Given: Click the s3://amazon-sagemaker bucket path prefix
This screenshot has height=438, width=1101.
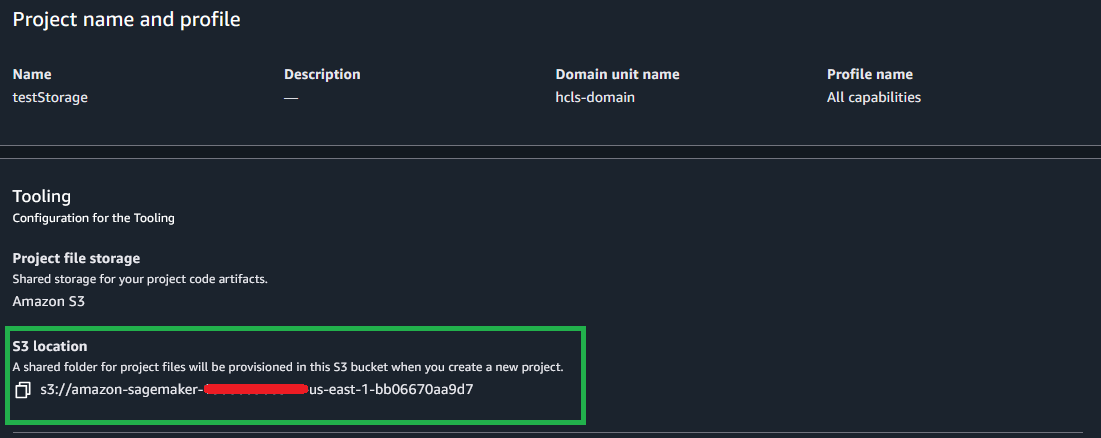Looking at the screenshot, I should tap(120, 389).
